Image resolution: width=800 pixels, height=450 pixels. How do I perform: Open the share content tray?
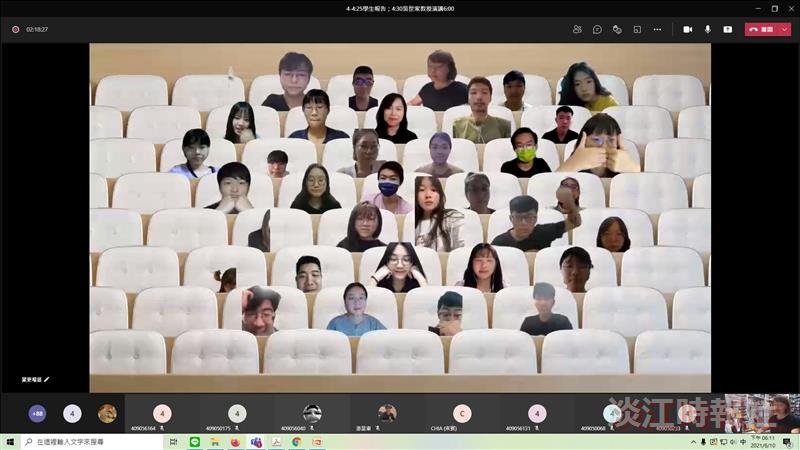[728, 30]
